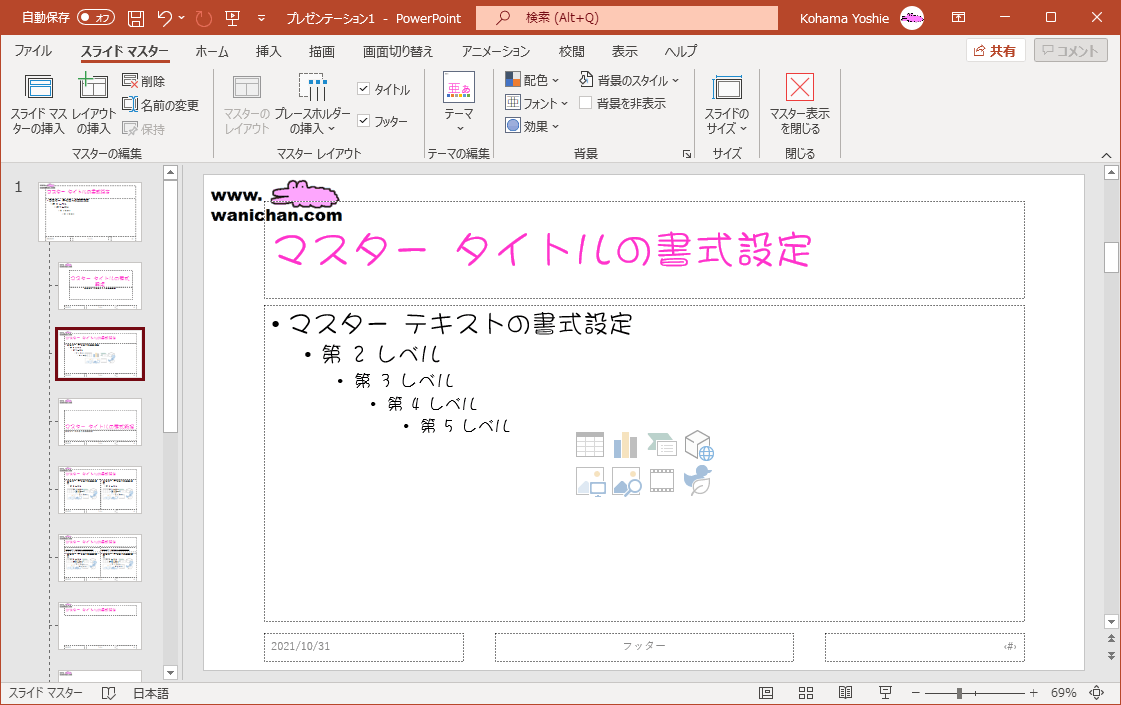
Task: Click 日本語 language in status bar
Action: [x=151, y=693]
